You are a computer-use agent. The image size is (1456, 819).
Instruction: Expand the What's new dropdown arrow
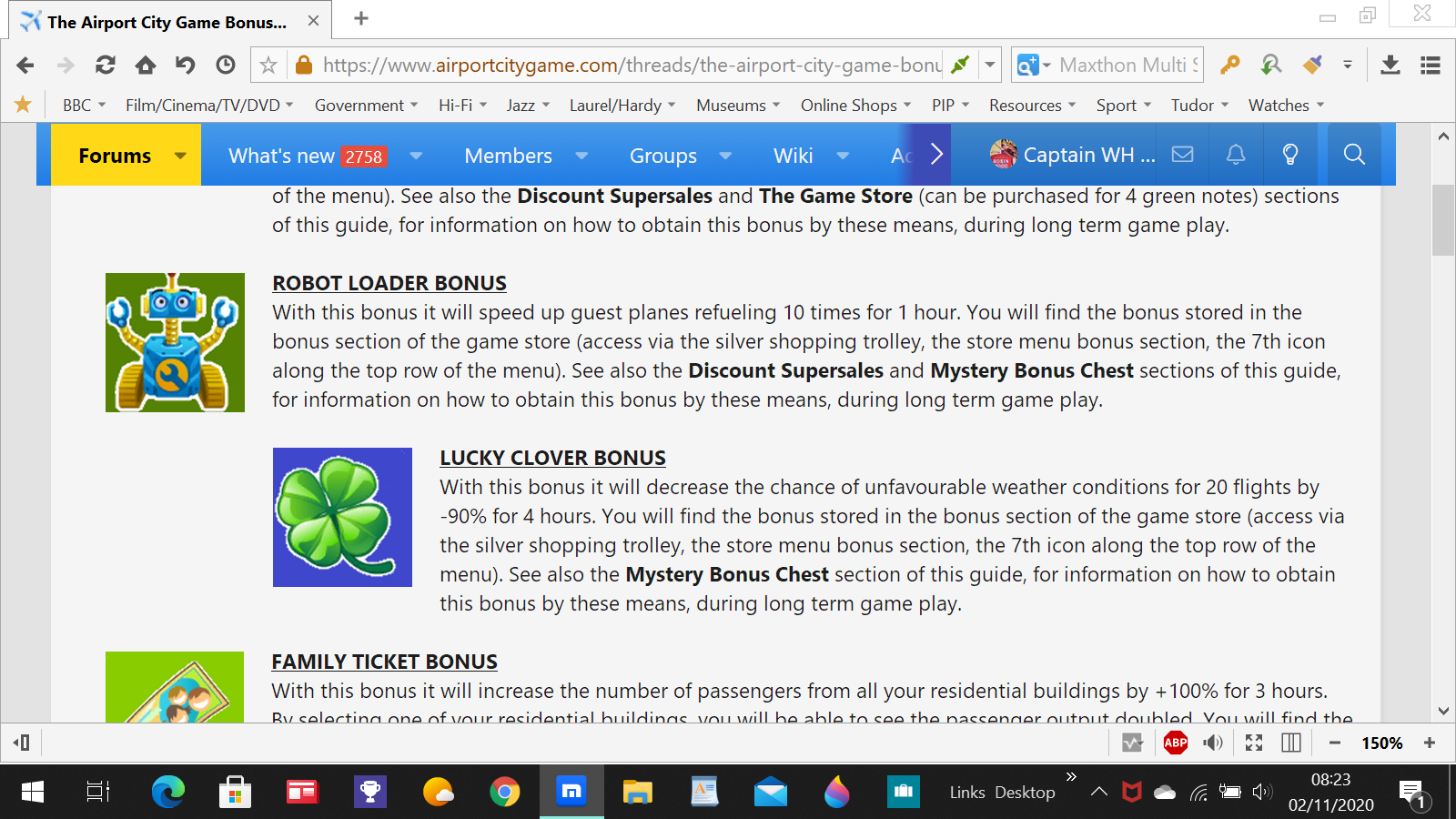tap(416, 156)
